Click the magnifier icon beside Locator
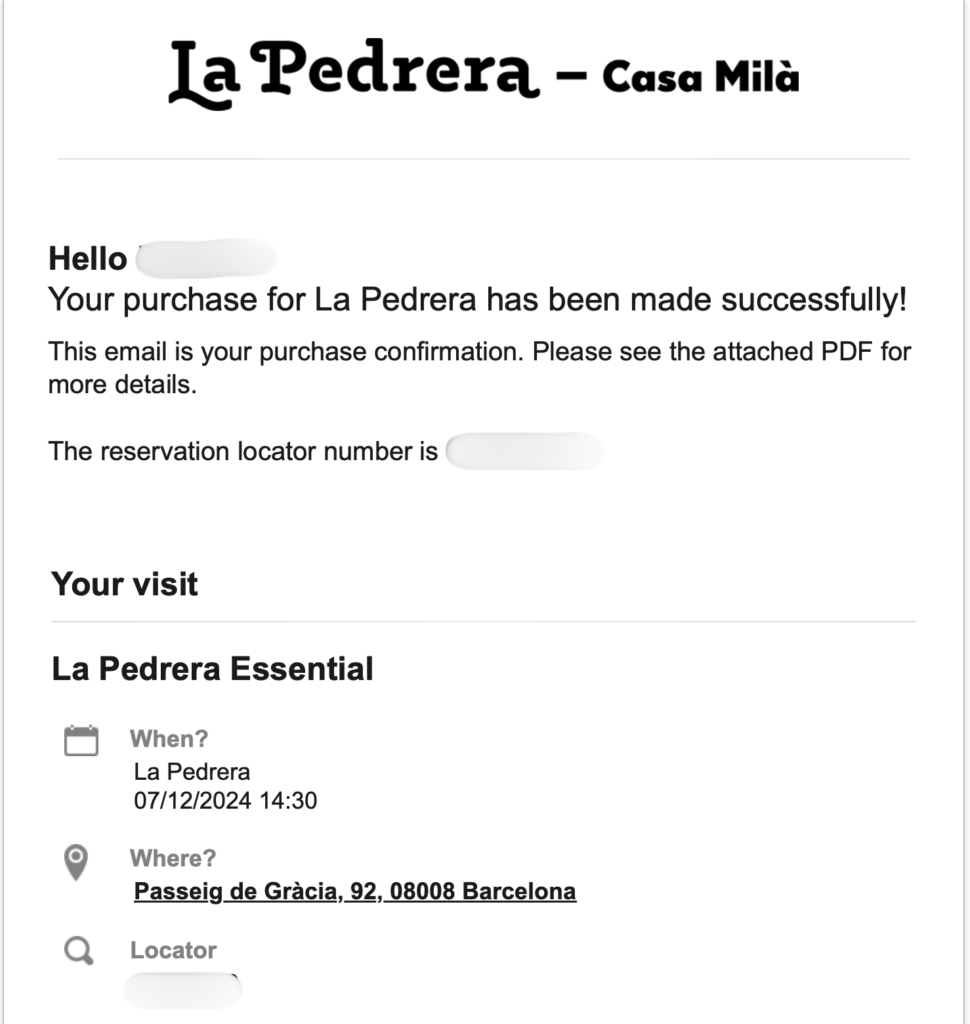This screenshot has height=1024, width=970. tap(78, 952)
